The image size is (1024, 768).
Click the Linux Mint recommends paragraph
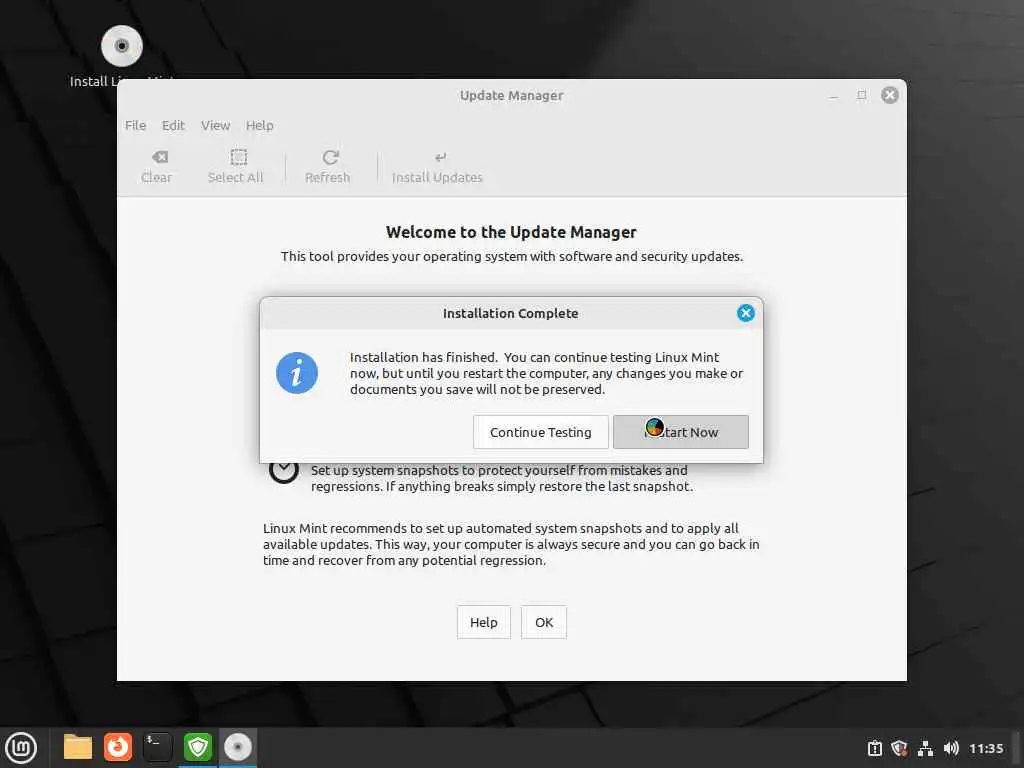[511, 544]
